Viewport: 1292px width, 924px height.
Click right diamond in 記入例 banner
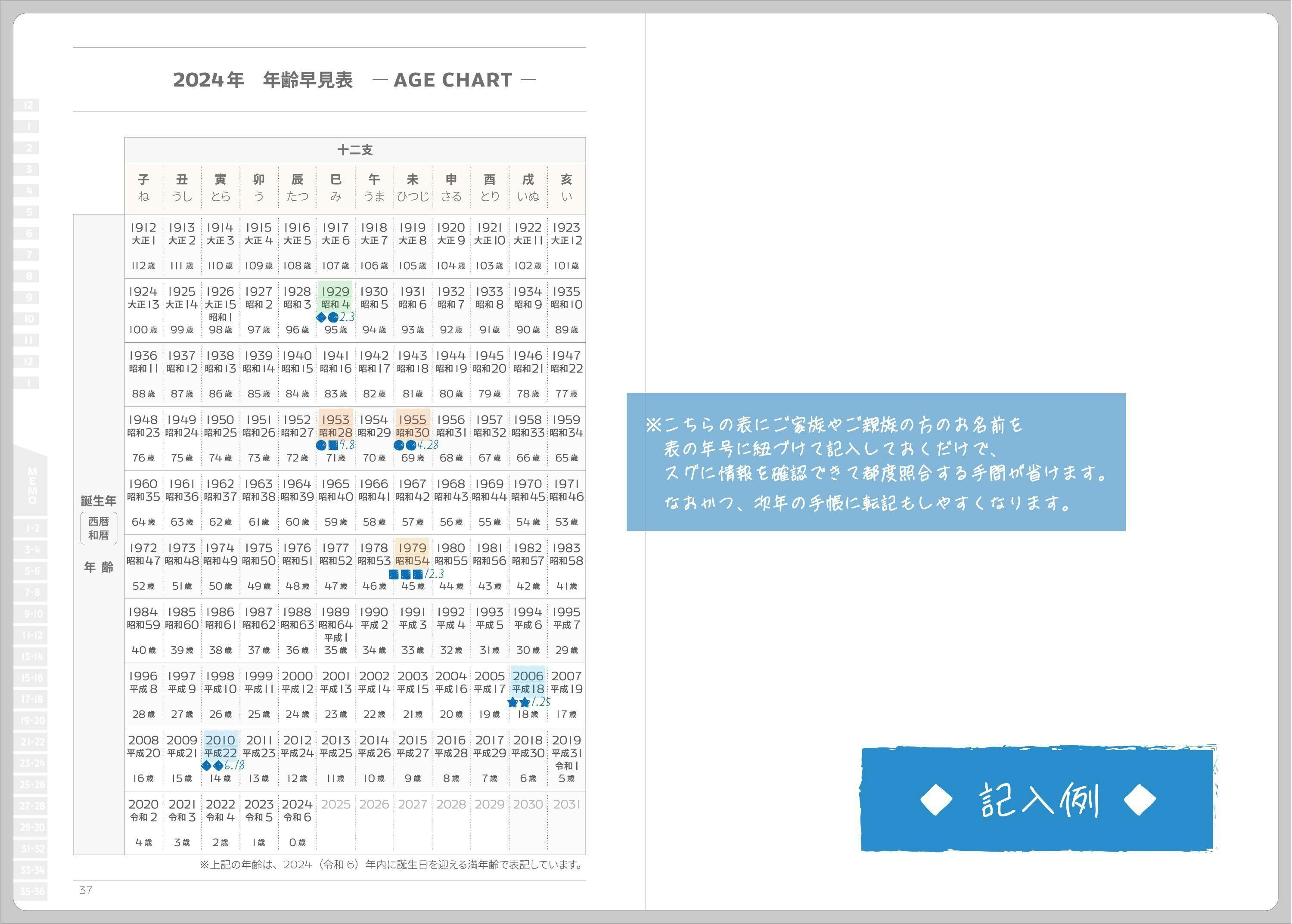[1140, 800]
